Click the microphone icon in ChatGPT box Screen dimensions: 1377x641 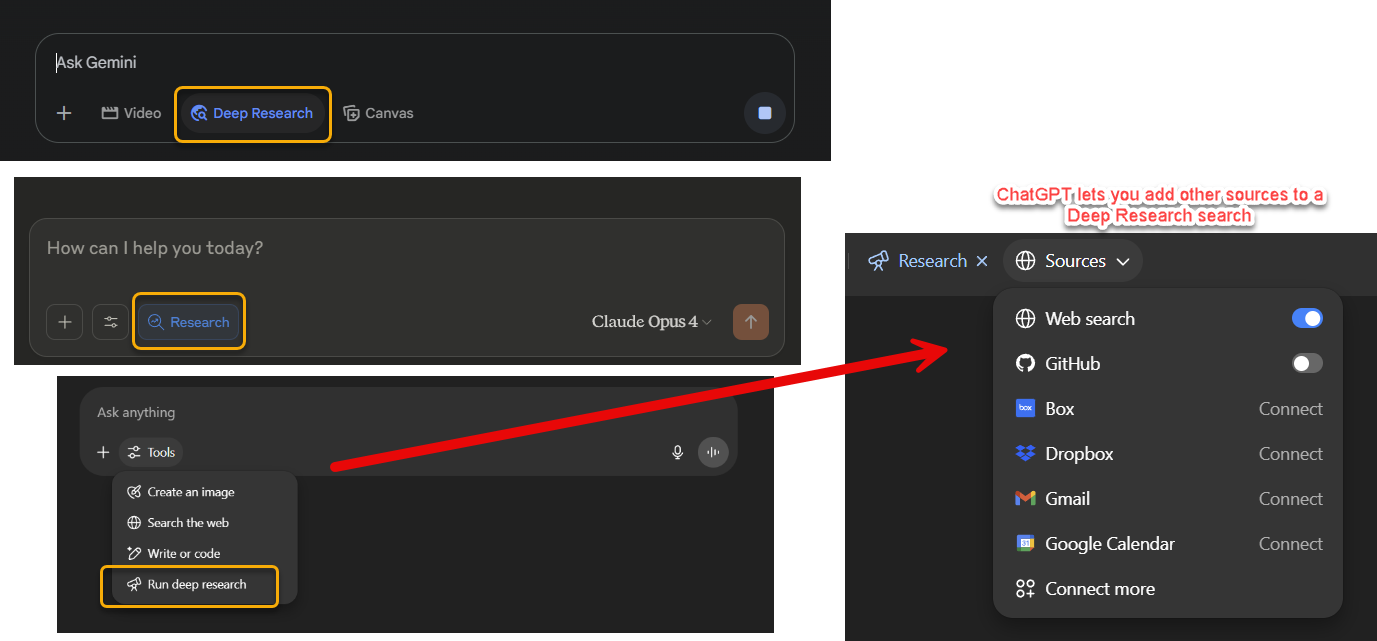pos(677,452)
